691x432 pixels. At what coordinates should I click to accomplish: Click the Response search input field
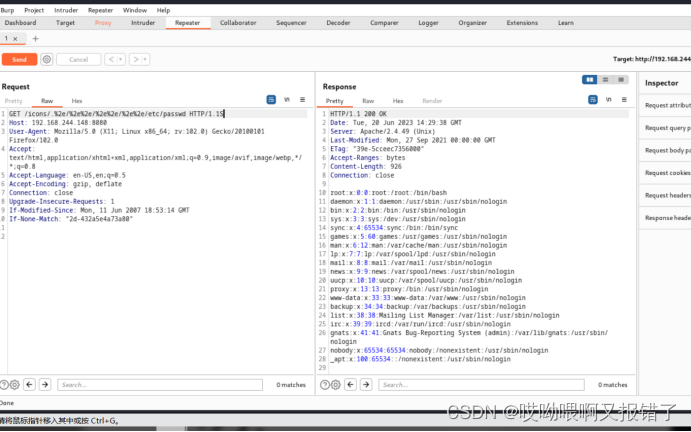click(x=481, y=385)
